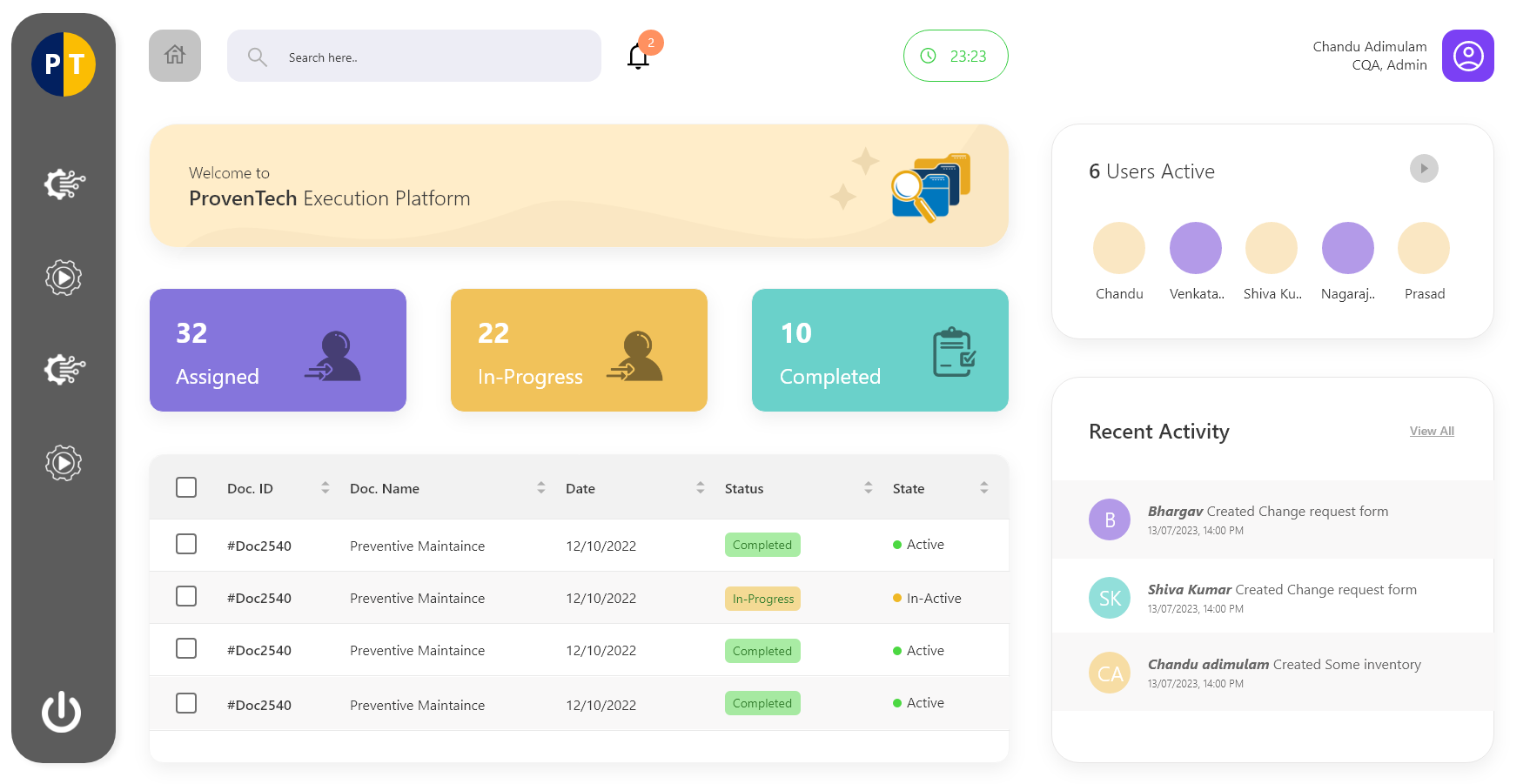Sort the table by Status
Image resolution: width=1530 pixels, height=784 pixels.
click(x=868, y=487)
